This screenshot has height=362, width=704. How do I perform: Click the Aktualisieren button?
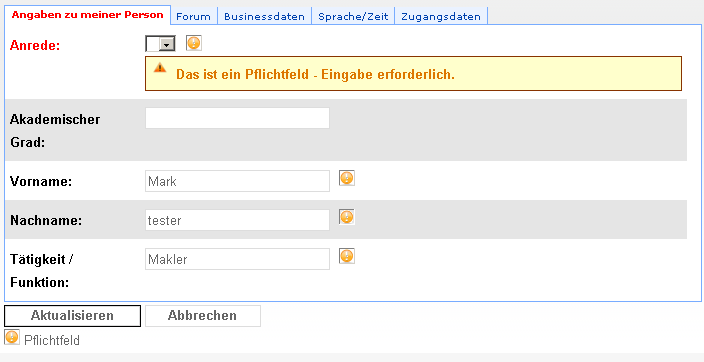tap(72, 316)
